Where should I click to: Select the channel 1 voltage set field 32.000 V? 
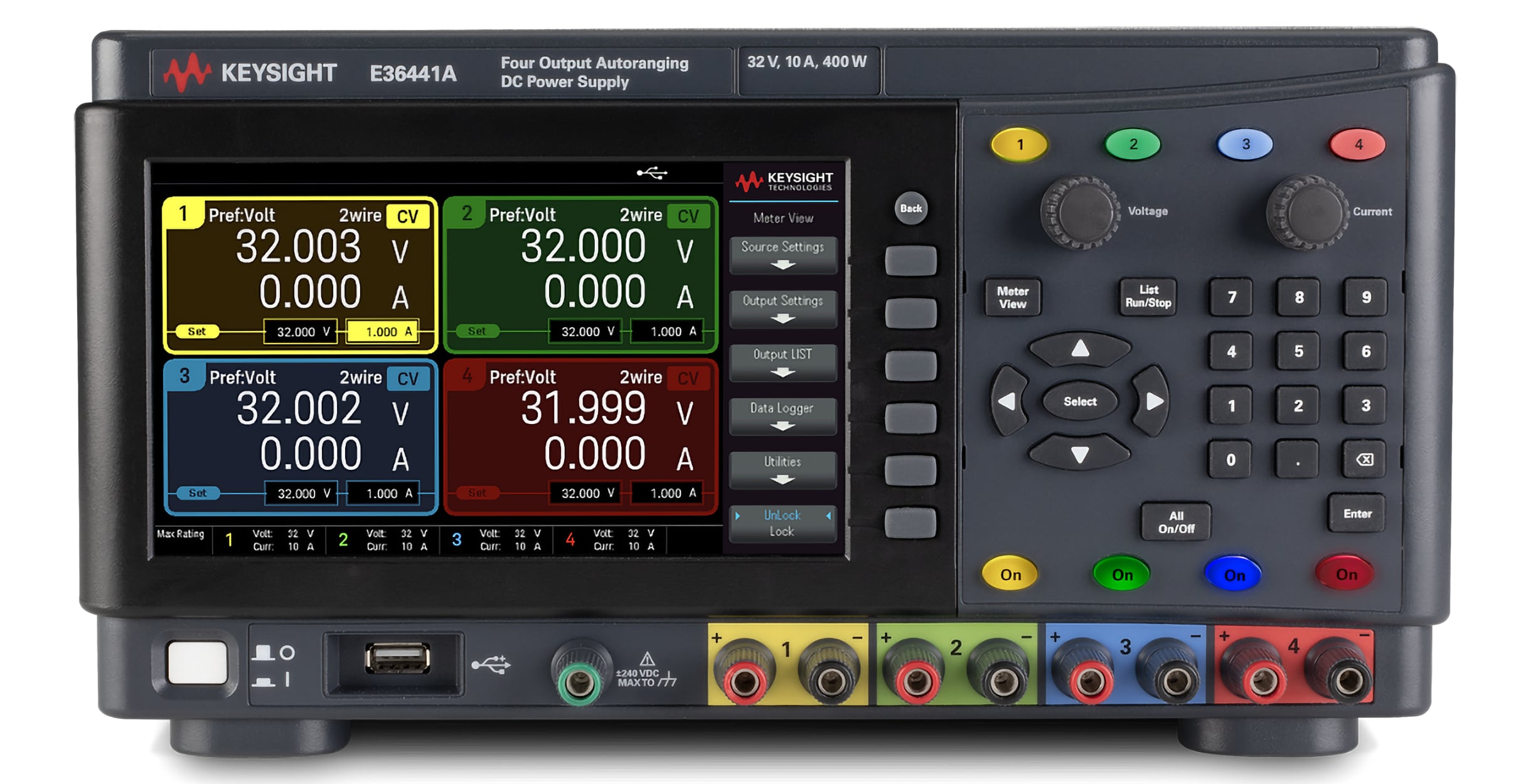[301, 332]
